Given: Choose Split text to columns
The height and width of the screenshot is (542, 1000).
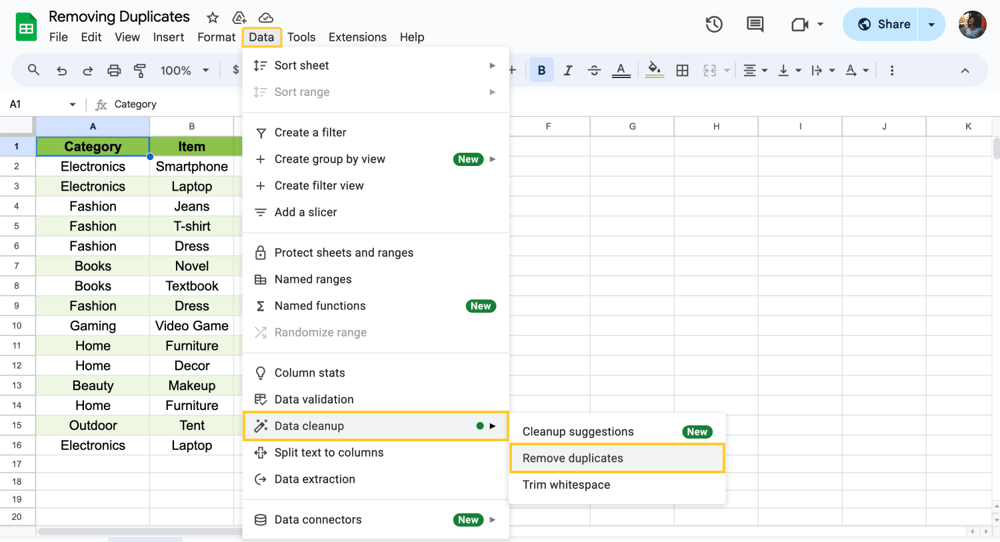Looking at the screenshot, I should 329,452.
